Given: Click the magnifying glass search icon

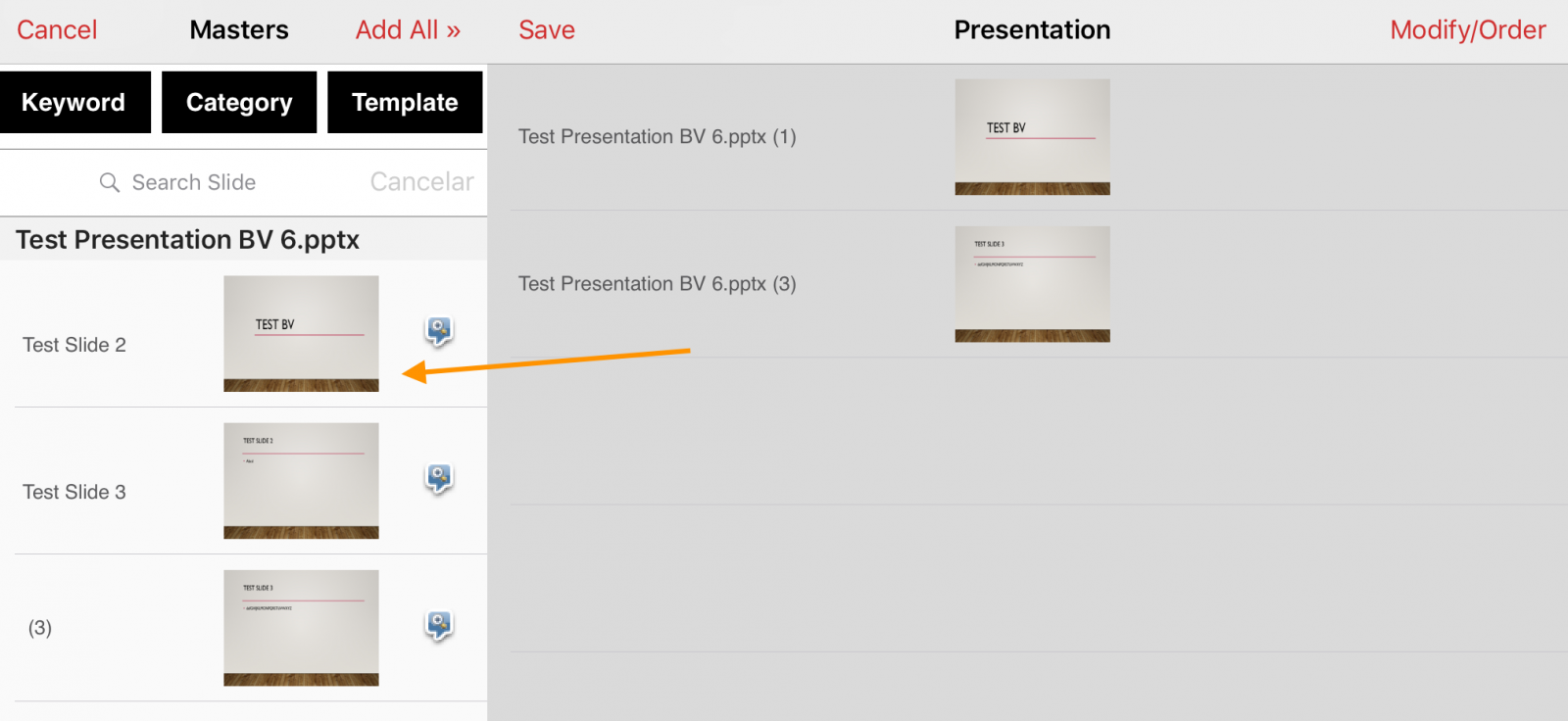Looking at the screenshot, I should point(110,183).
